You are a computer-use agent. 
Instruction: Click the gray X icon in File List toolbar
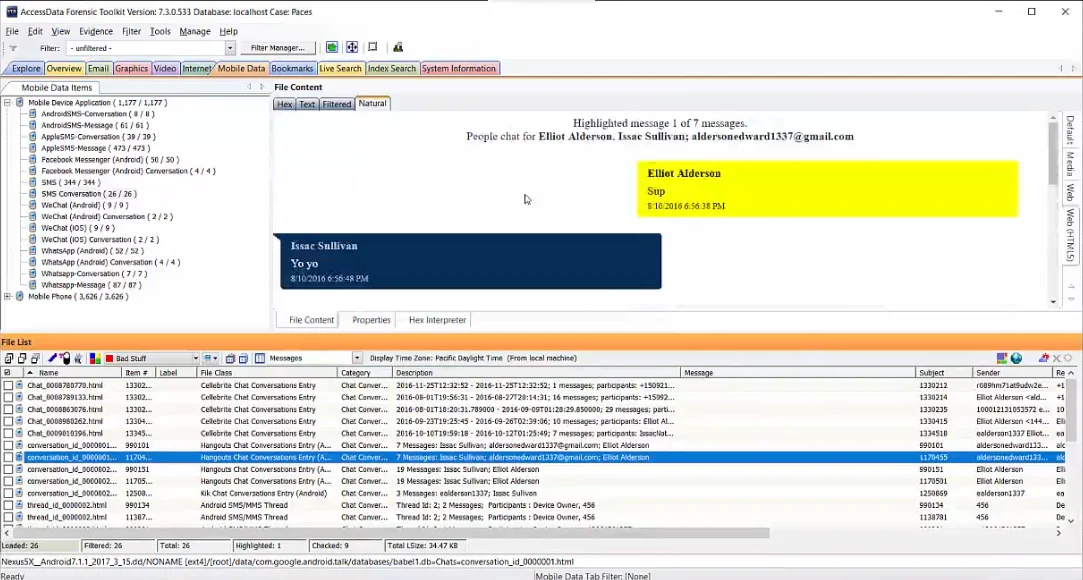1057,358
